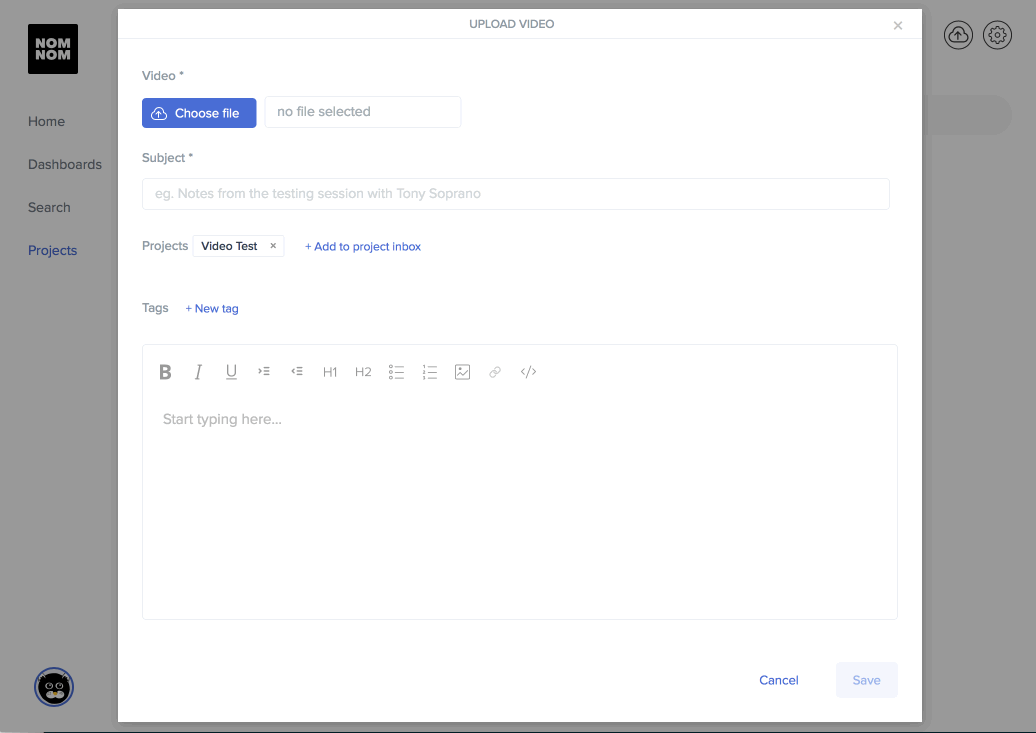Apply italic formatting in editor toolbar

[x=198, y=372]
